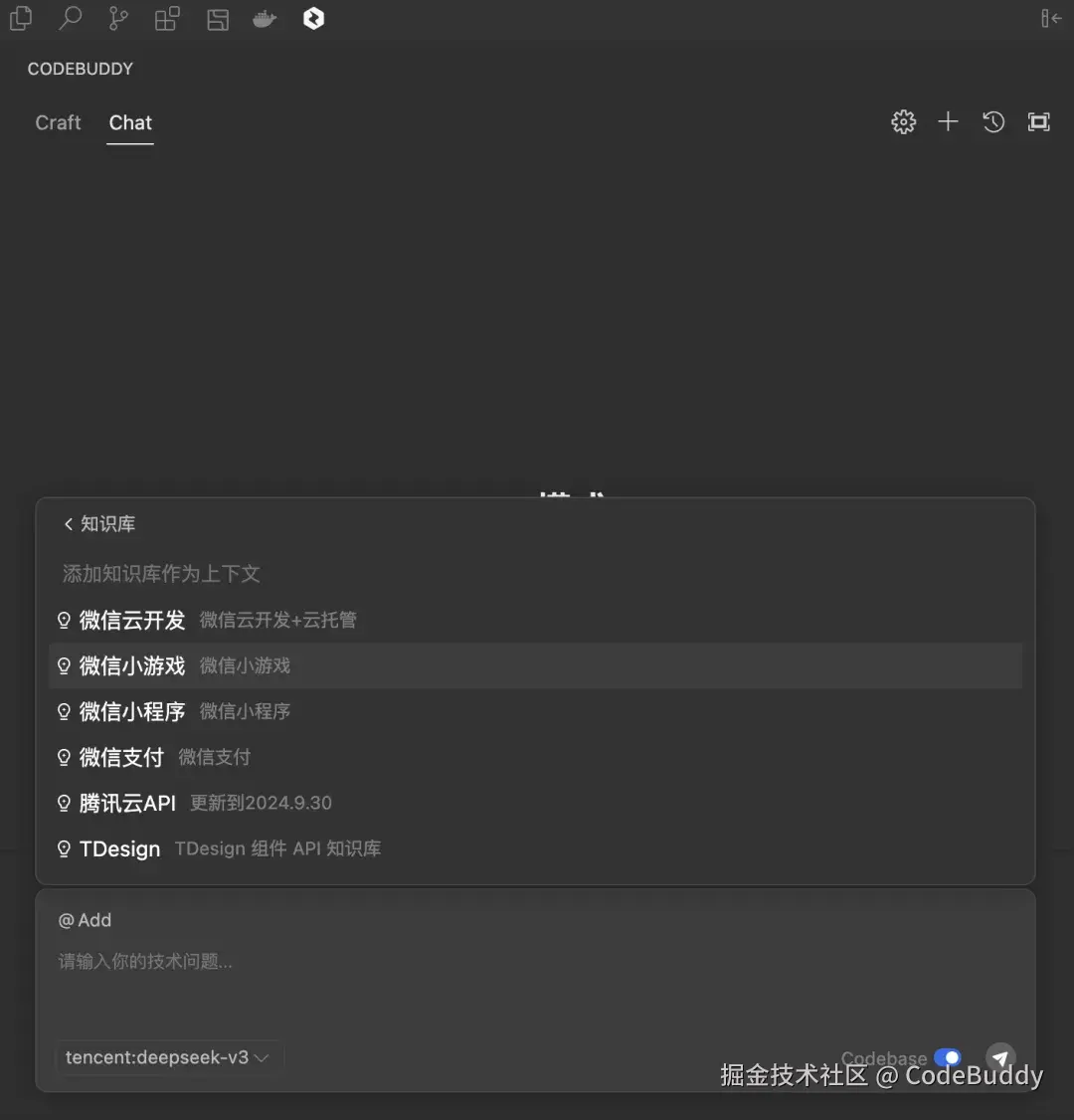The image size is (1074, 1120).
Task: Select the Chat tab
Action: click(x=129, y=122)
